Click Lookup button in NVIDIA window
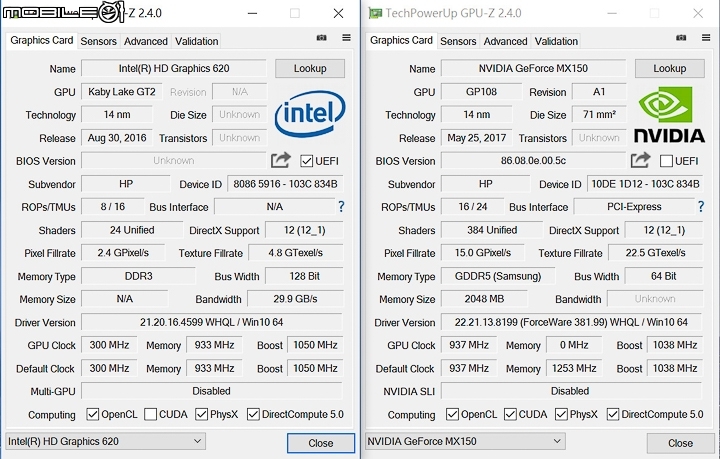The width and height of the screenshot is (720, 459). tap(669, 68)
